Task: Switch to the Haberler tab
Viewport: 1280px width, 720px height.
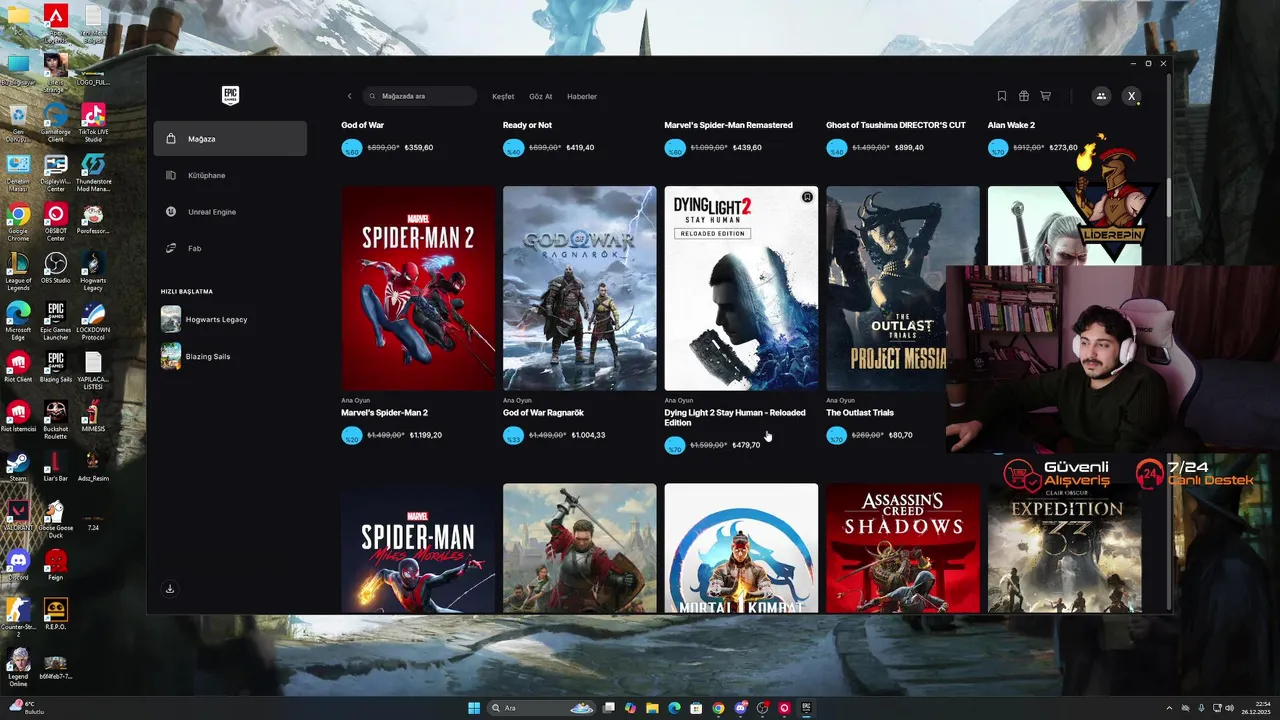Action: [x=582, y=96]
